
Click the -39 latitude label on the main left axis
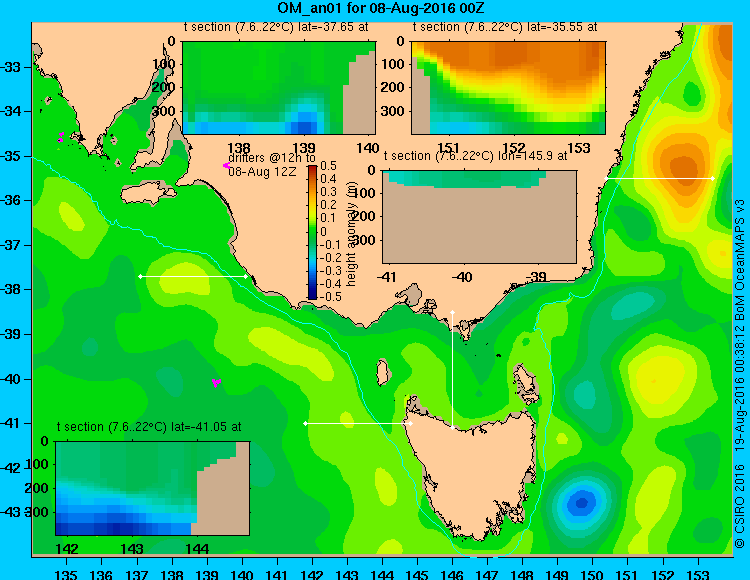(11, 334)
